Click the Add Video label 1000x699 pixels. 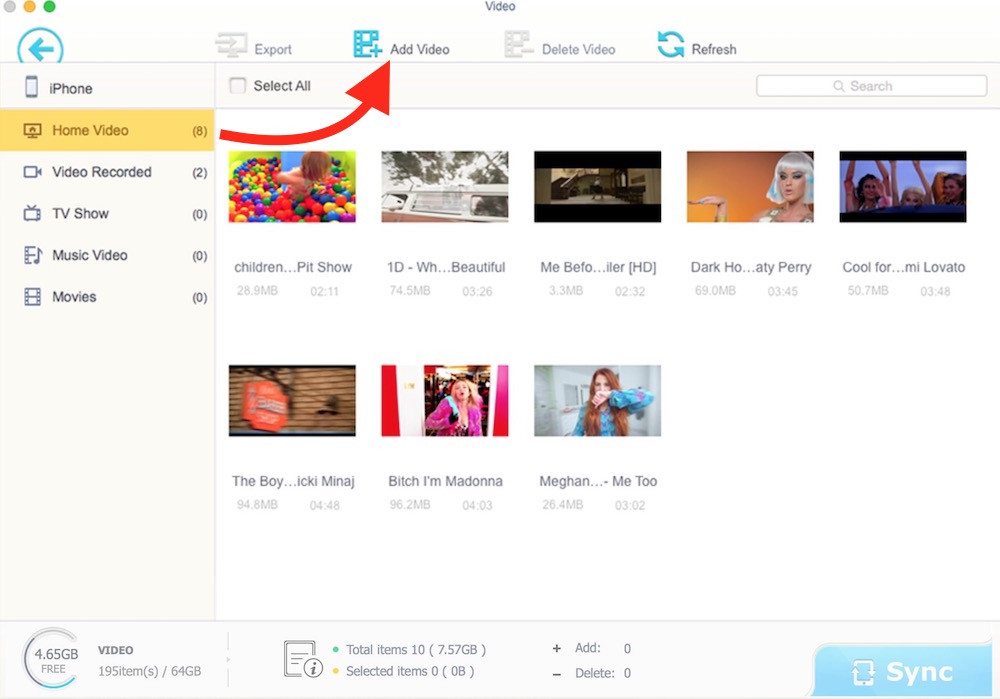420,49
